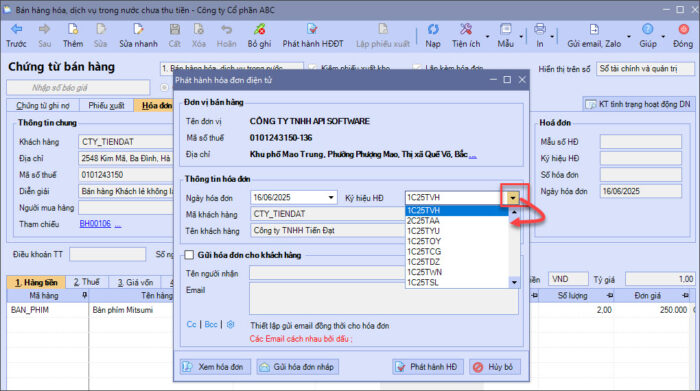Click the Trước back arrow icon
The image size is (700, 391).
click(x=17, y=29)
